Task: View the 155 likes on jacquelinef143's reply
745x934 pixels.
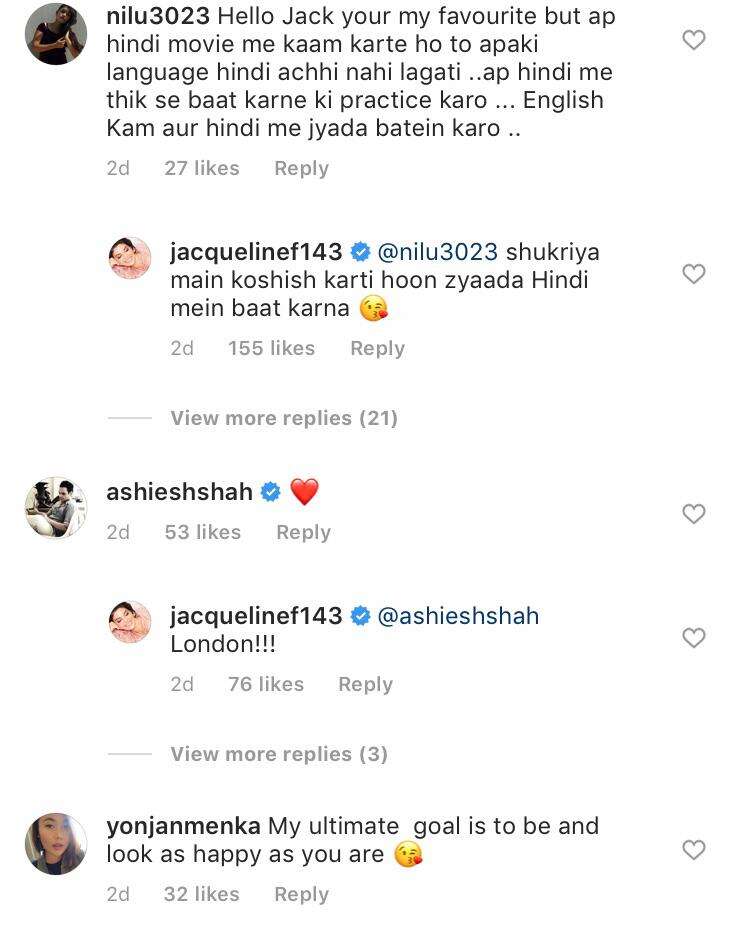Action: pos(271,348)
